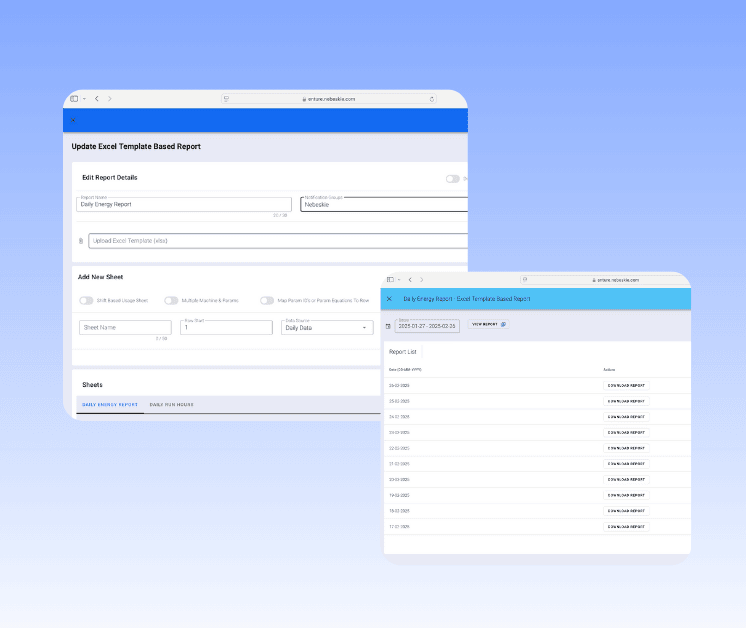Viewport: 746px width, 628px height.
Task: Select the Daily Energy Report sheet tab
Action: pos(110,405)
